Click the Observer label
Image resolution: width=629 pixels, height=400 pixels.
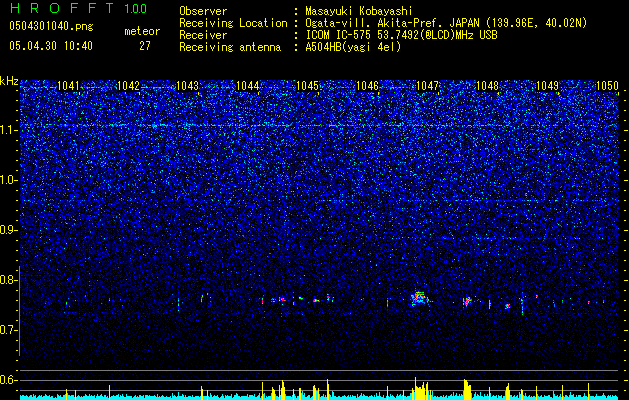(x=203, y=11)
